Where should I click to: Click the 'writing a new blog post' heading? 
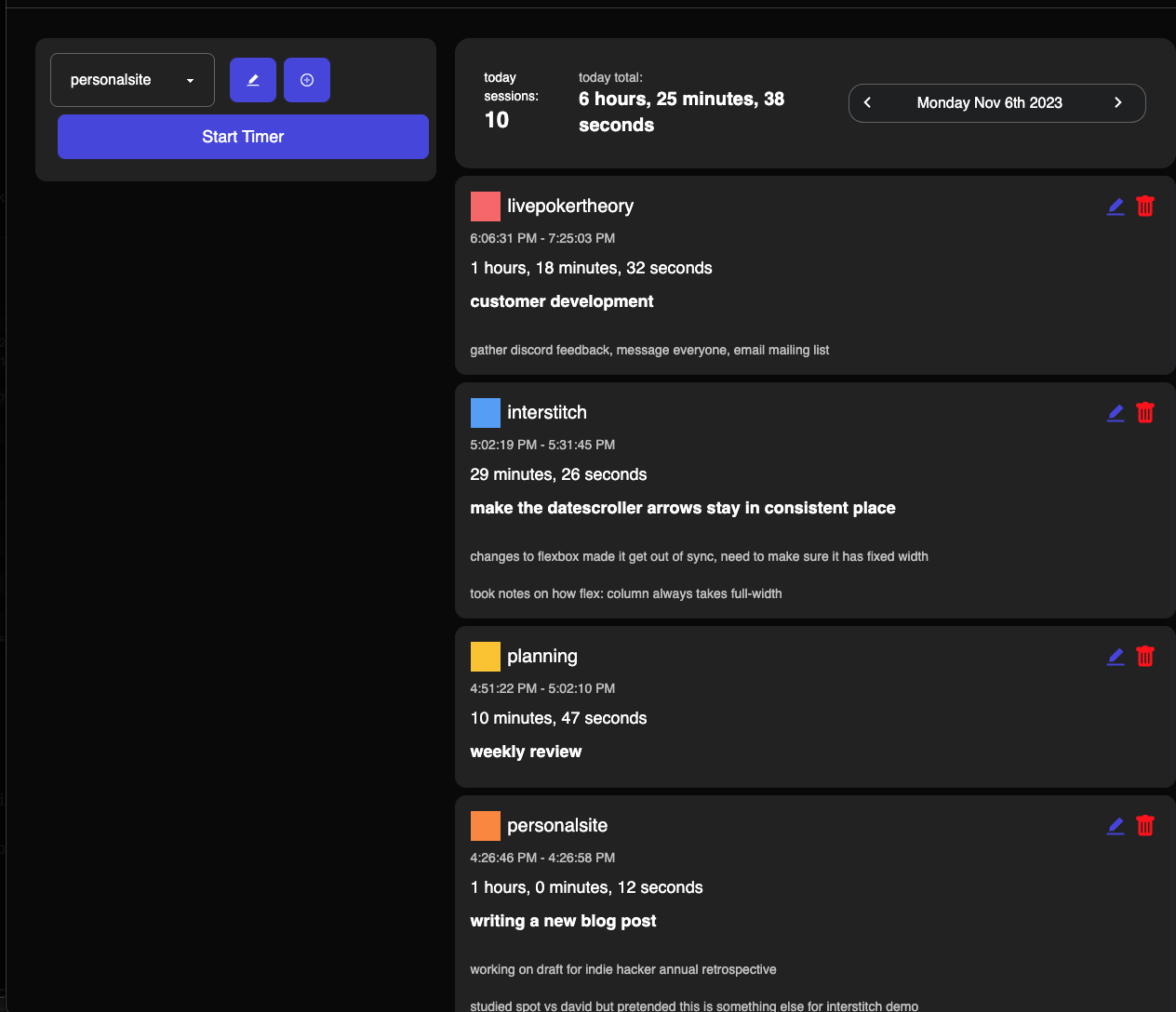click(x=563, y=921)
